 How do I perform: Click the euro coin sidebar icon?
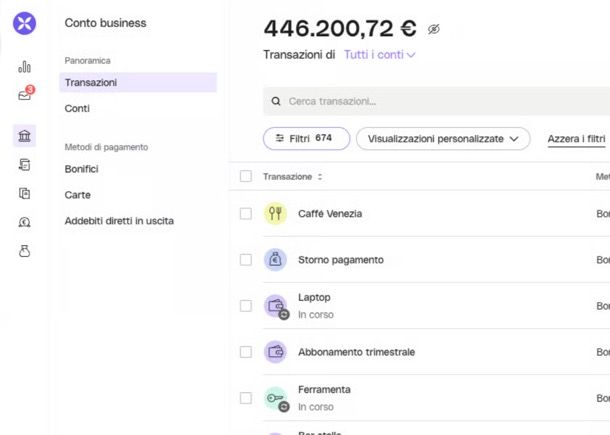25,222
